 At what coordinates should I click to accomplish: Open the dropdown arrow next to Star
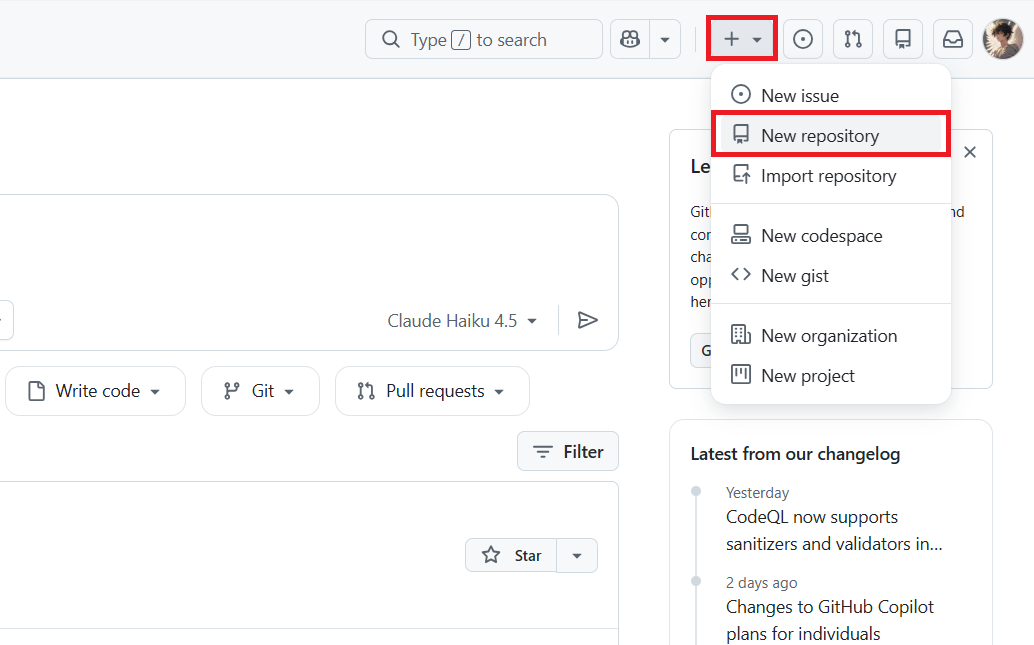coord(577,555)
